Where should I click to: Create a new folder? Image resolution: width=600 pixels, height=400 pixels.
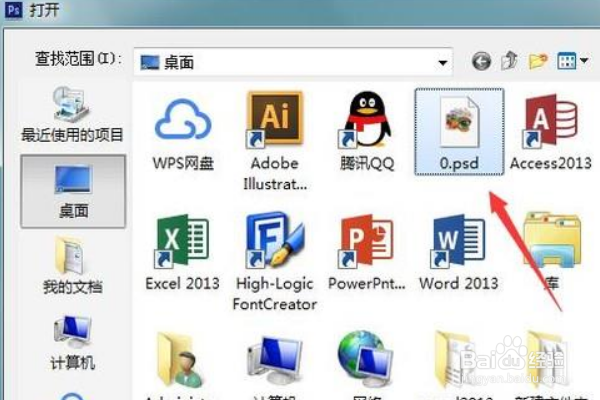[x=538, y=60]
